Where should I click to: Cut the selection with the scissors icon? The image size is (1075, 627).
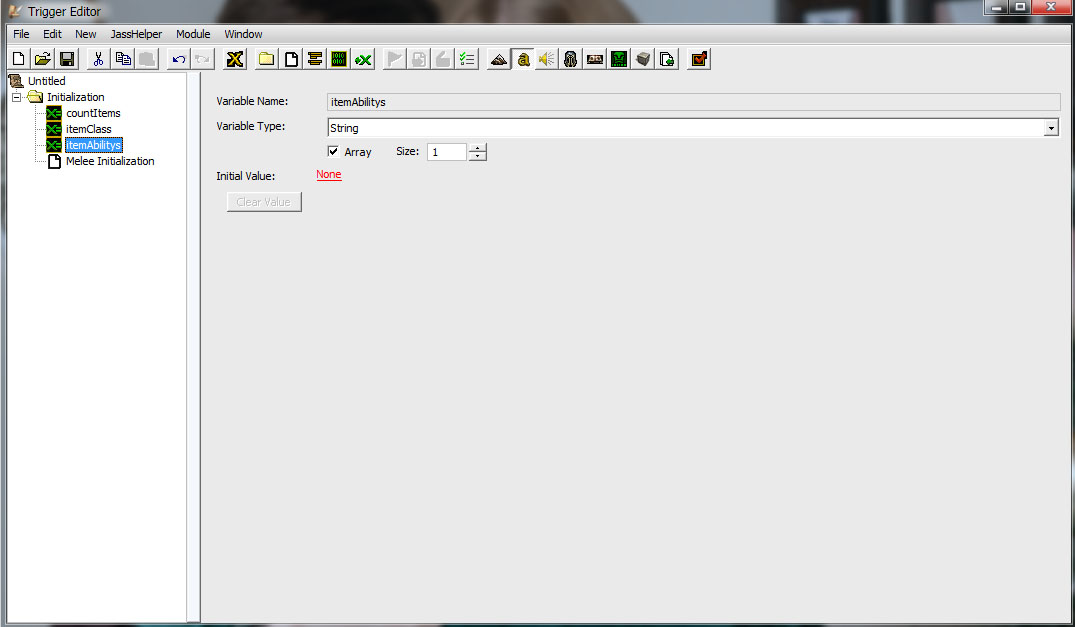(x=99, y=60)
